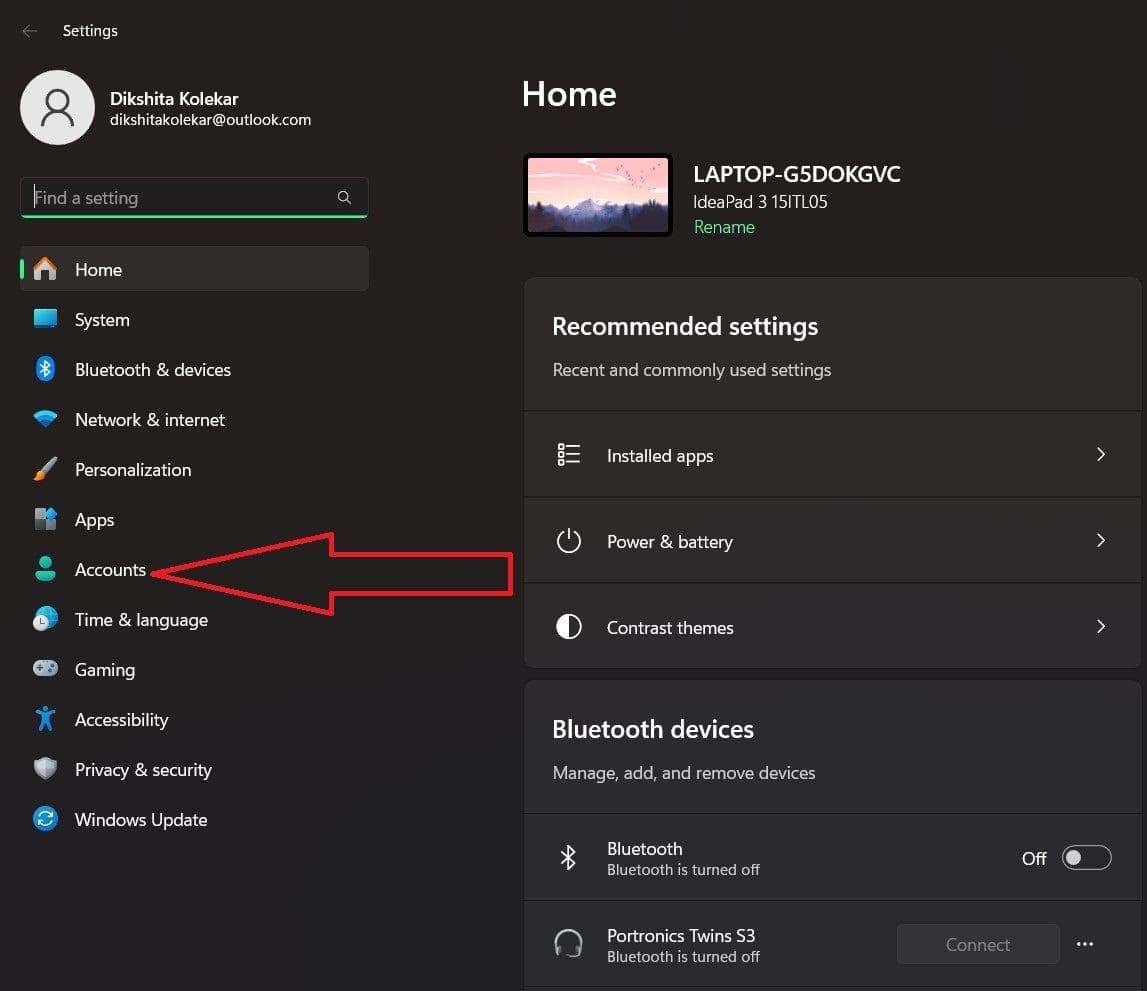The height and width of the screenshot is (991, 1147).
Task: Open Time & language settings
Action: click(x=46, y=619)
